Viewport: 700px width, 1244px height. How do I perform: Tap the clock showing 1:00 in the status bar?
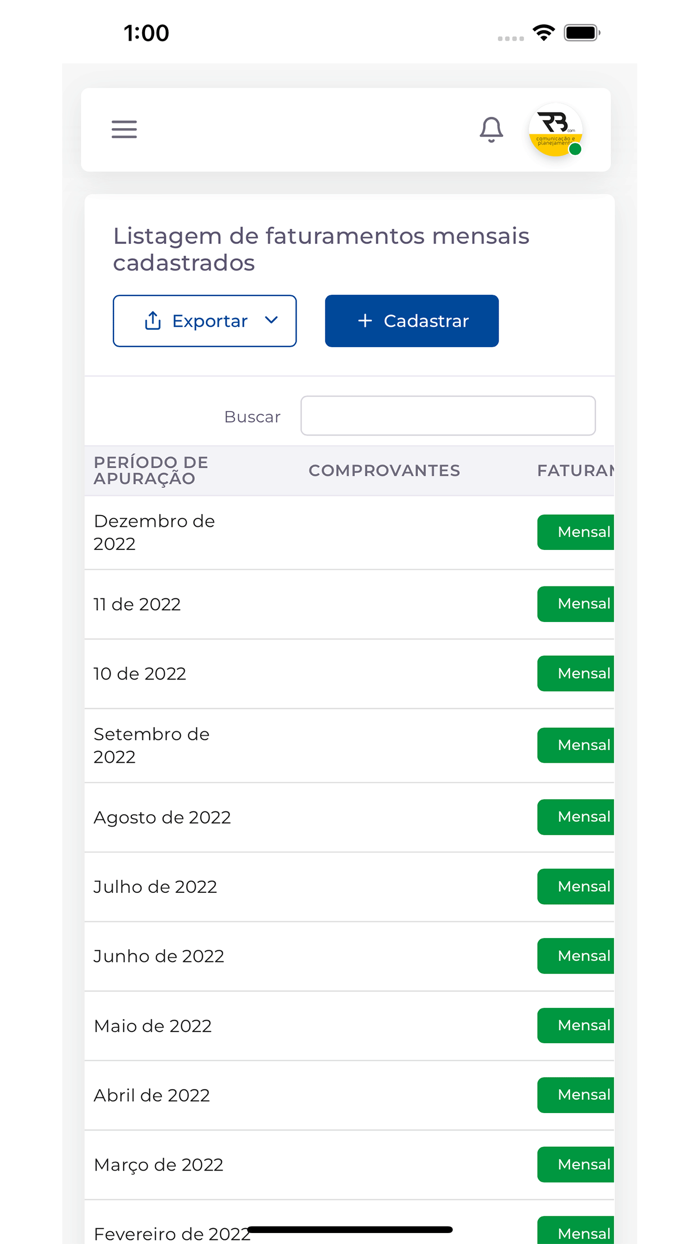[x=146, y=32]
